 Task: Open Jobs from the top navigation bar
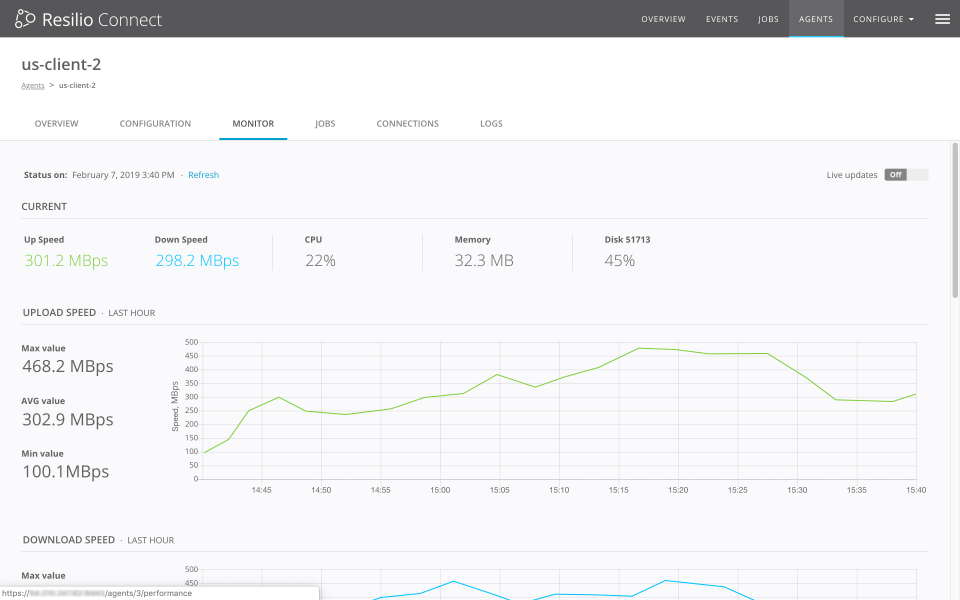click(x=768, y=18)
